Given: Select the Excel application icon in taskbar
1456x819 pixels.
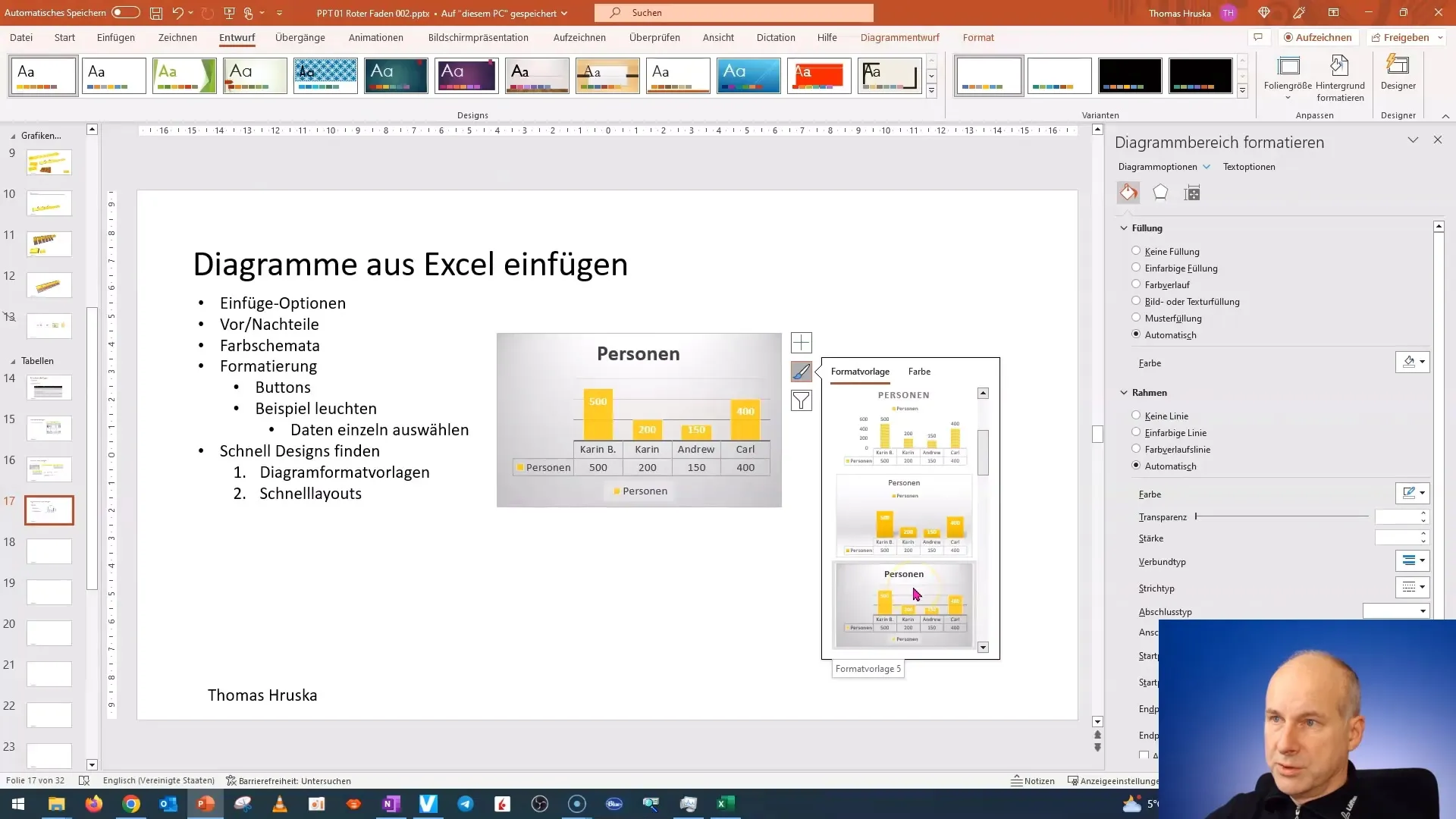Looking at the screenshot, I should 725,803.
